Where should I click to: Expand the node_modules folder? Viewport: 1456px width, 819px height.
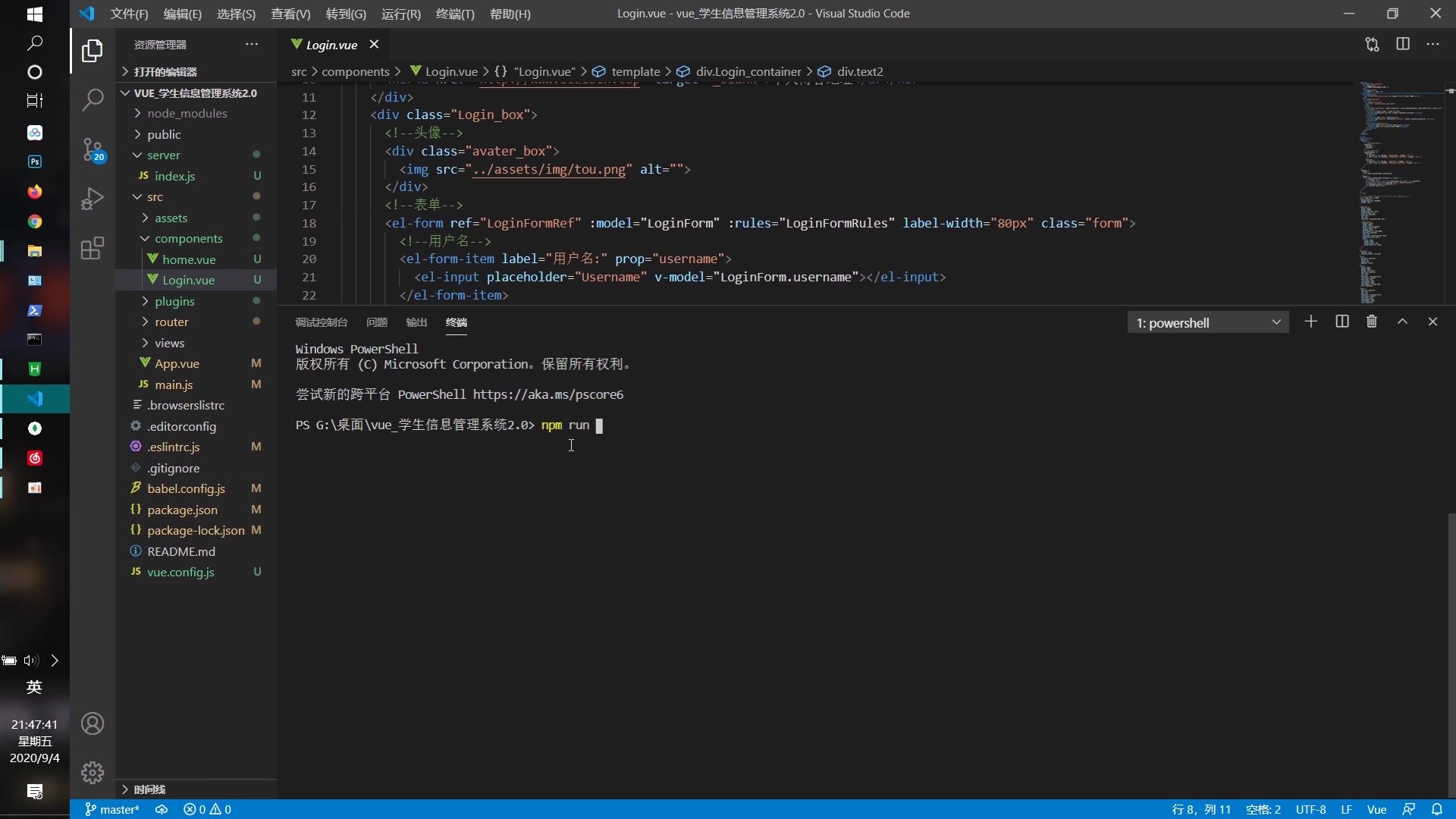click(187, 113)
